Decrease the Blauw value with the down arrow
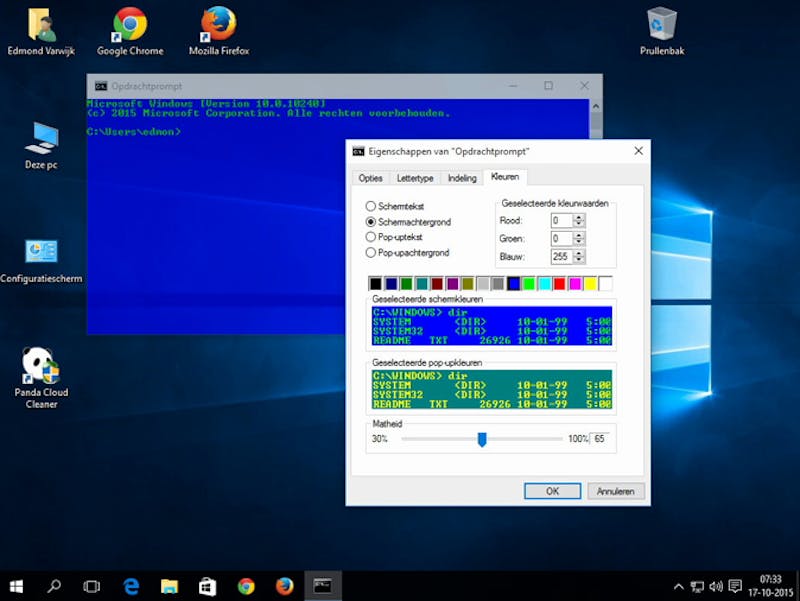This screenshot has height=601, width=800. (579, 261)
